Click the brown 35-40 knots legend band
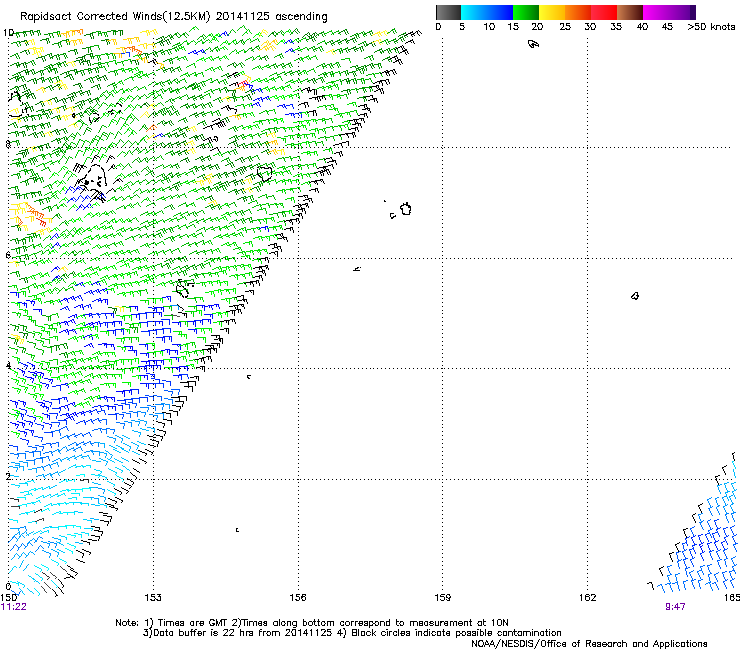 click(x=630, y=12)
